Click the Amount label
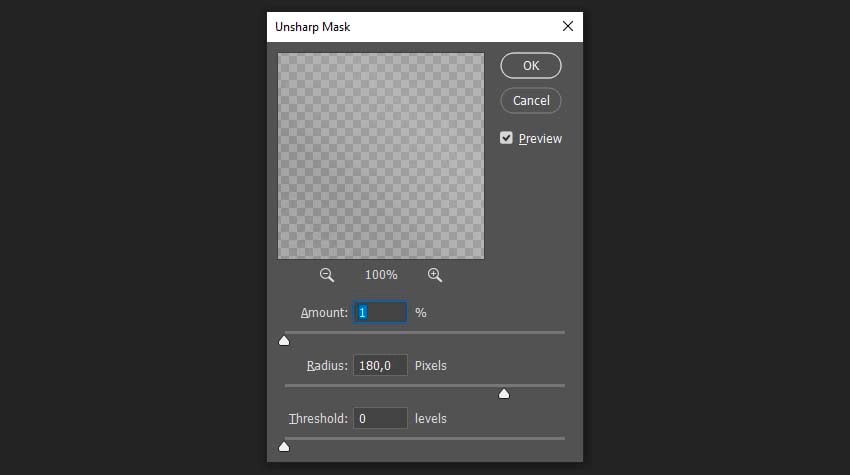The width and height of the screenshot is (850, 475). tap(324, 313)
